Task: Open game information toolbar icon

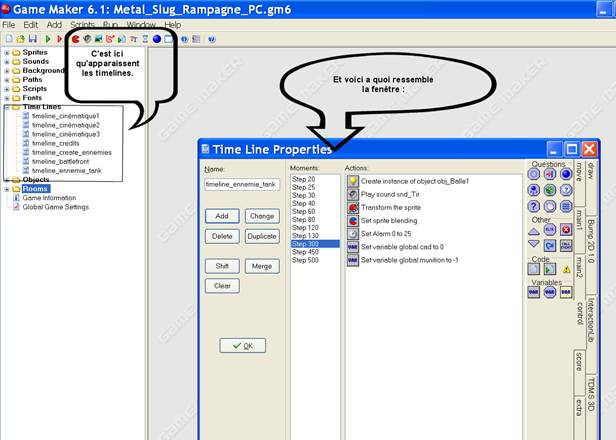Action: pyautogui.click(x=184, y=39)
